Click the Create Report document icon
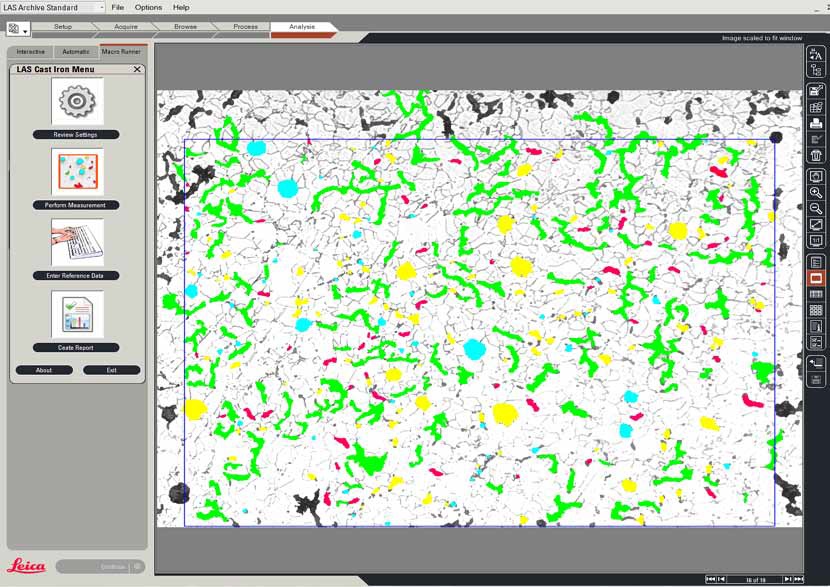Image resolution: width=830 pixels, height=587 pixels. [76, 314]
